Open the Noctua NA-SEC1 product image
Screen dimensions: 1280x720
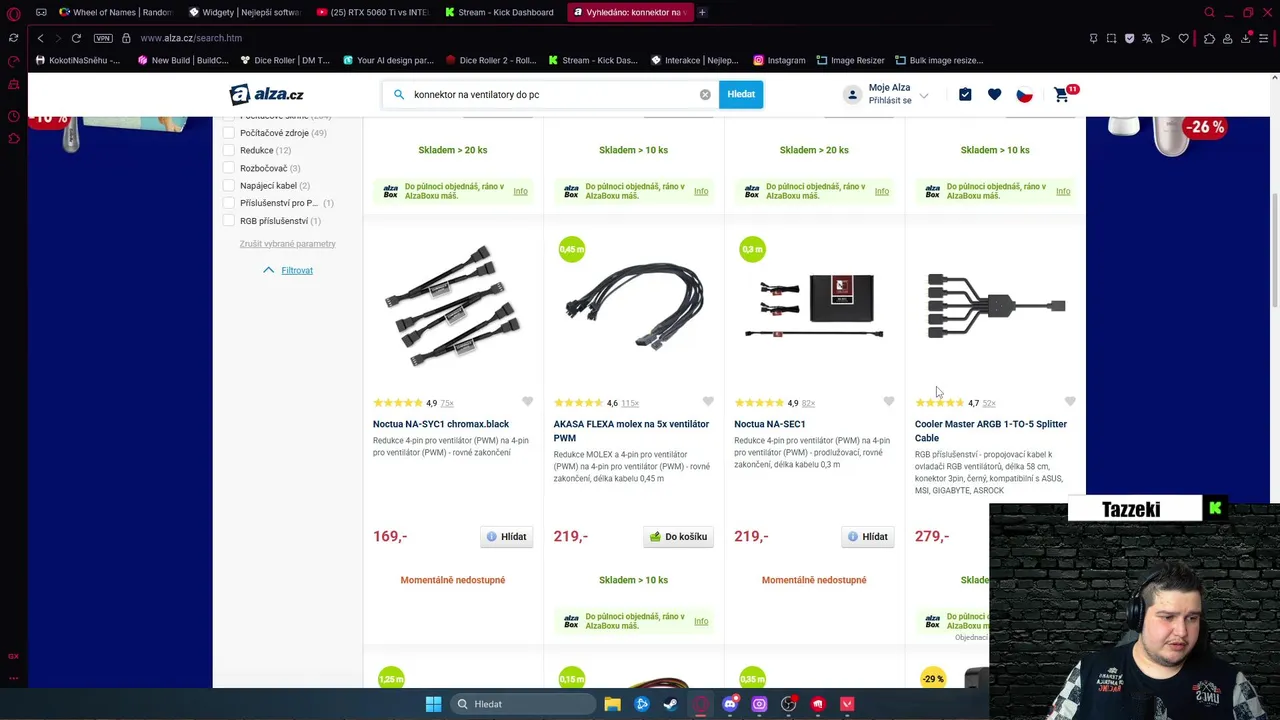814,306
